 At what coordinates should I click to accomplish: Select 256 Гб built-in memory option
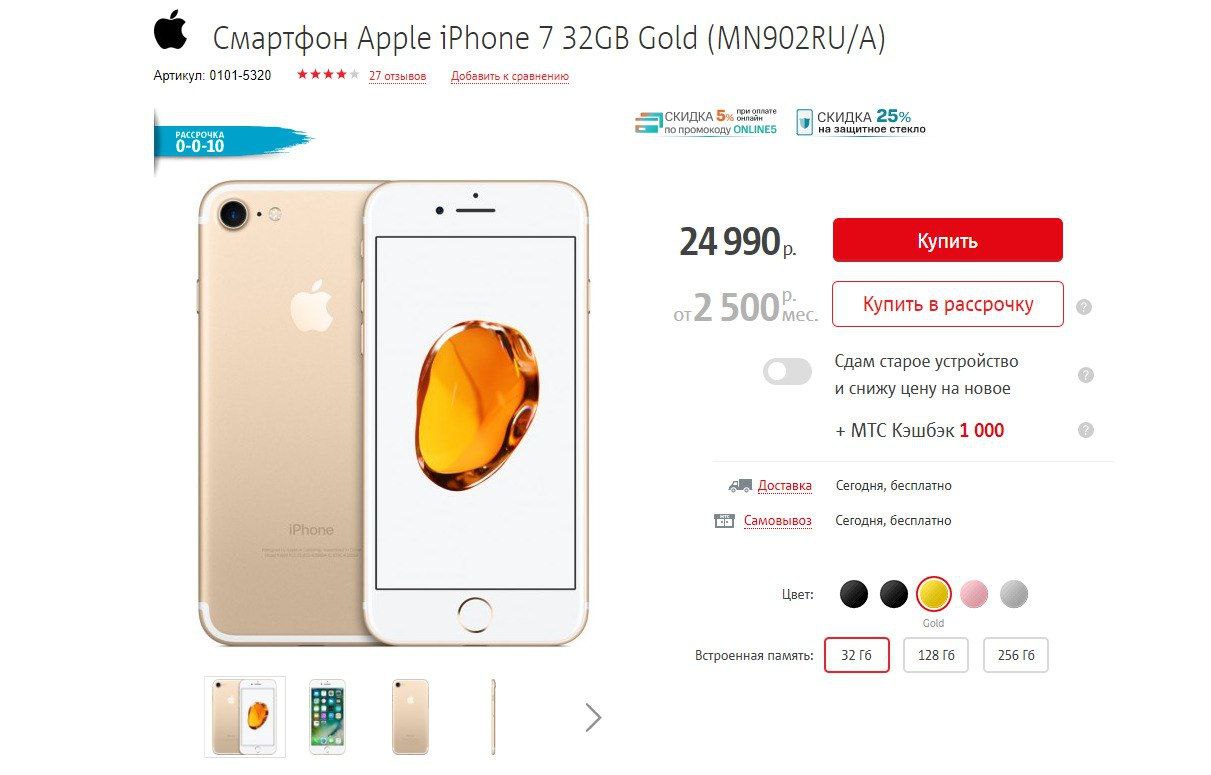click(x=1016, y=656)
